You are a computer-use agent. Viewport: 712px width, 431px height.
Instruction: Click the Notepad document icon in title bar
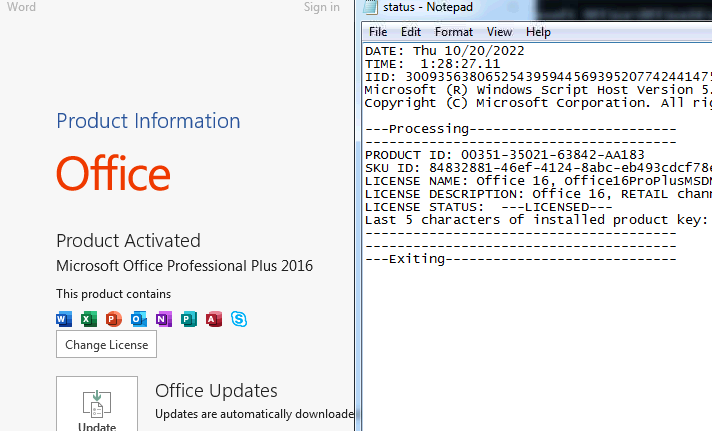coord(371,7)
